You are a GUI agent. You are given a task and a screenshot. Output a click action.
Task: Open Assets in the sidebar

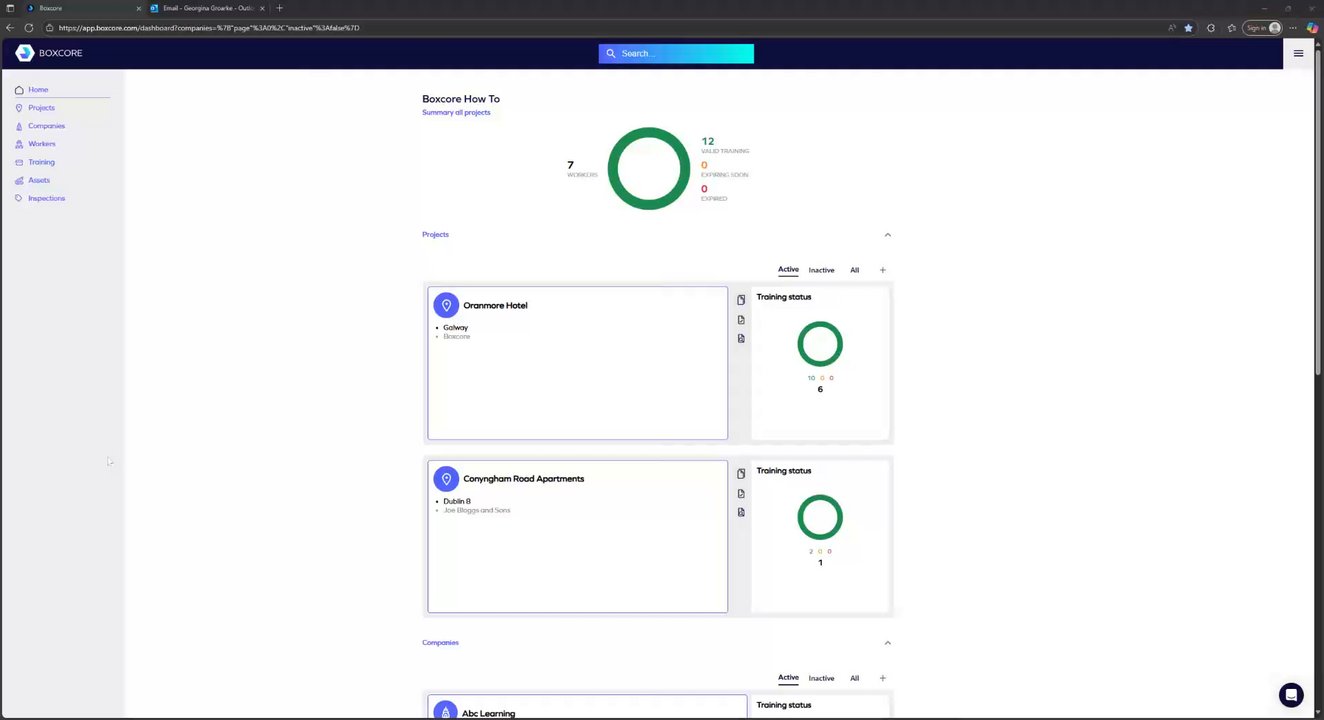[x=38, y=180]
